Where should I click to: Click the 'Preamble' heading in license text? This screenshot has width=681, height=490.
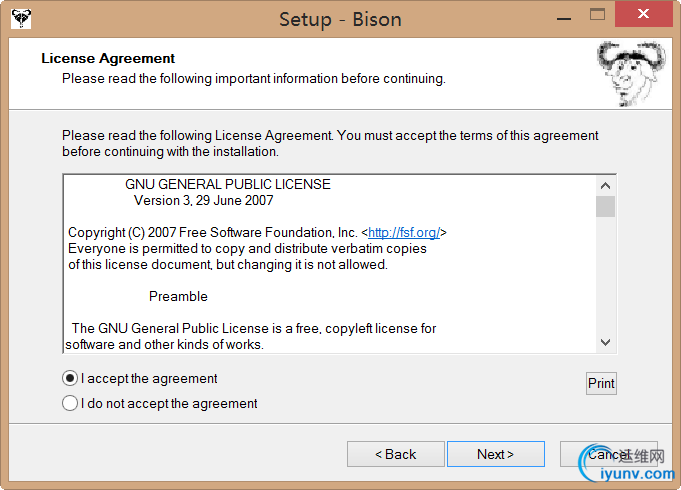tap(178, 297)
